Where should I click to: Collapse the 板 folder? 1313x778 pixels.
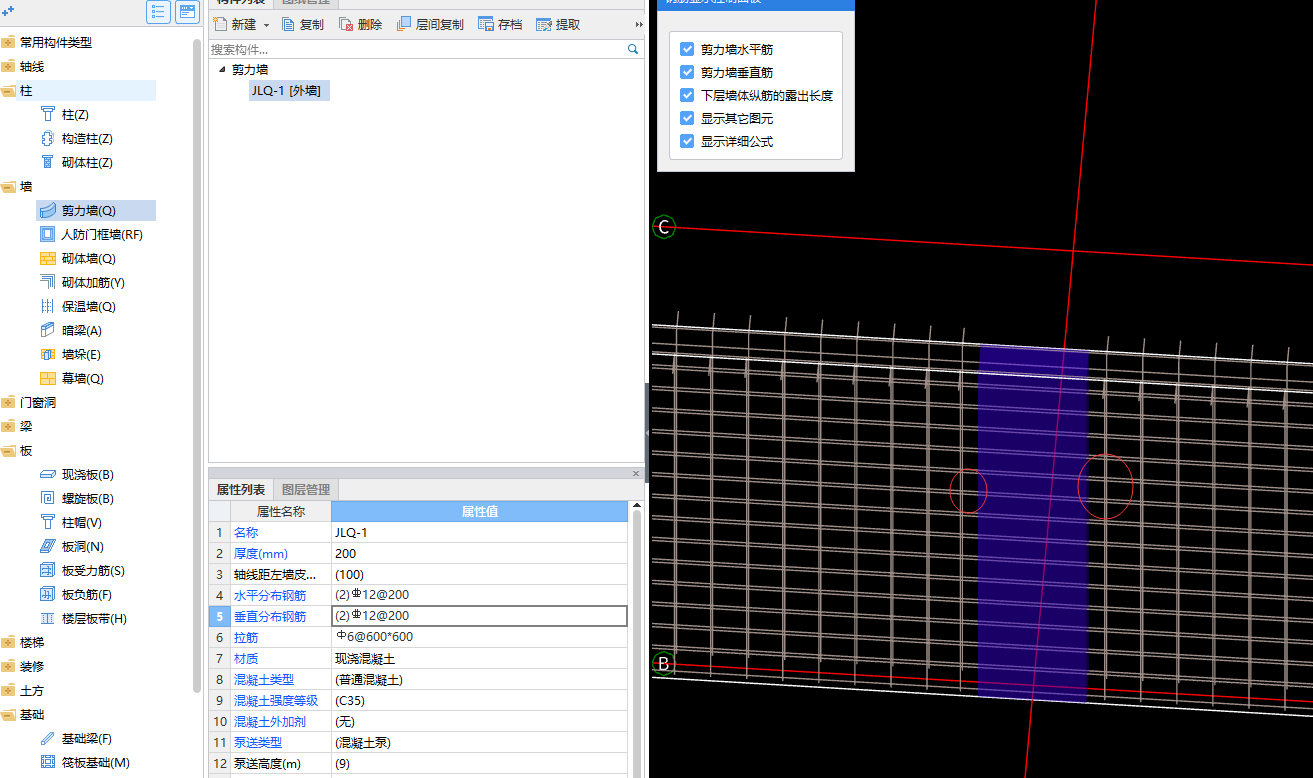click(9, 451)
